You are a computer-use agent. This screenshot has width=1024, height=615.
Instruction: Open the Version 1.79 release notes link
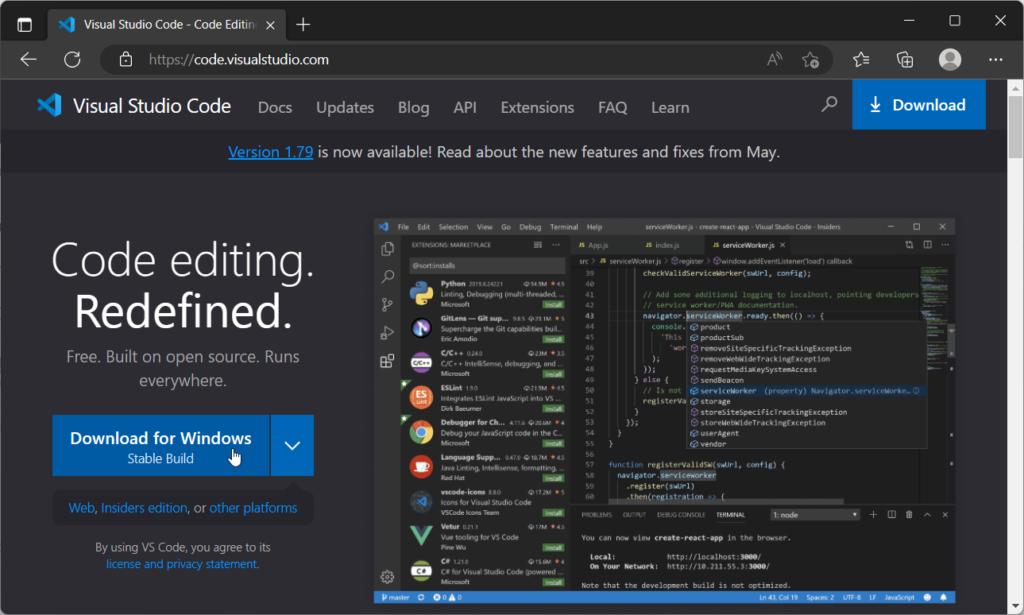[x=270, y=152]
